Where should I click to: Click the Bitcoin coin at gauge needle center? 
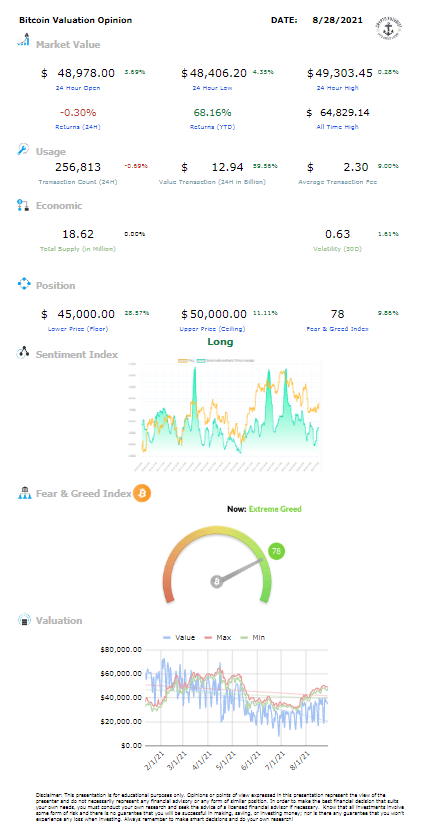point(216,582)
